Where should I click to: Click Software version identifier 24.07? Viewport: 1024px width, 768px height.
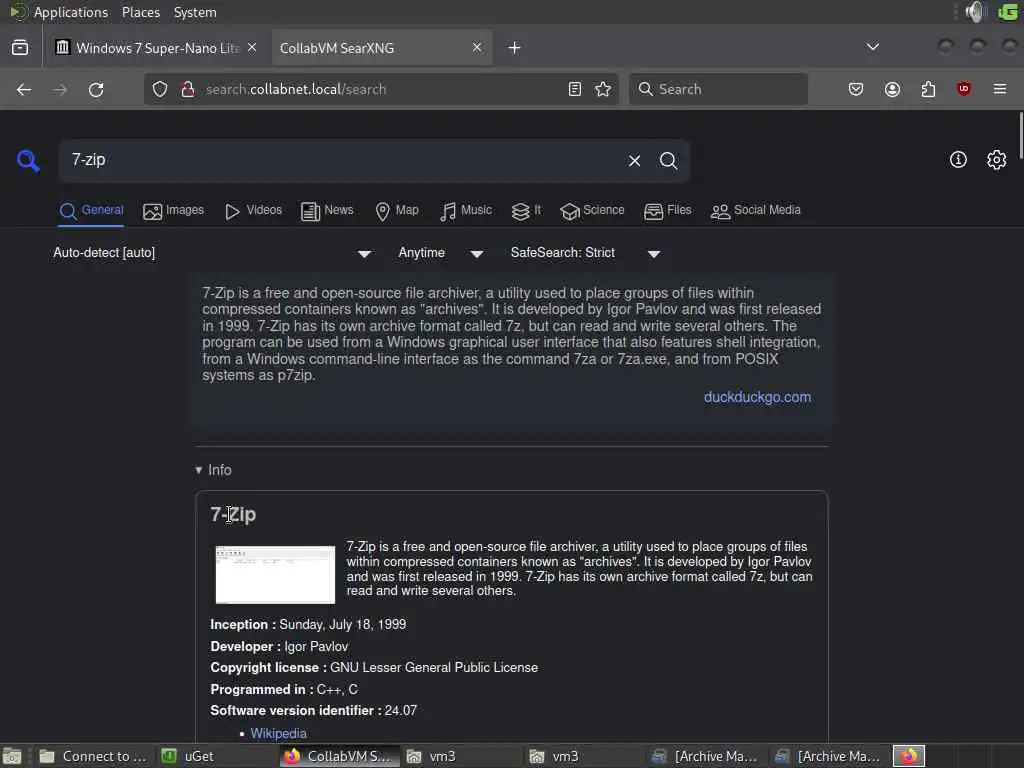tap(400, 711)
